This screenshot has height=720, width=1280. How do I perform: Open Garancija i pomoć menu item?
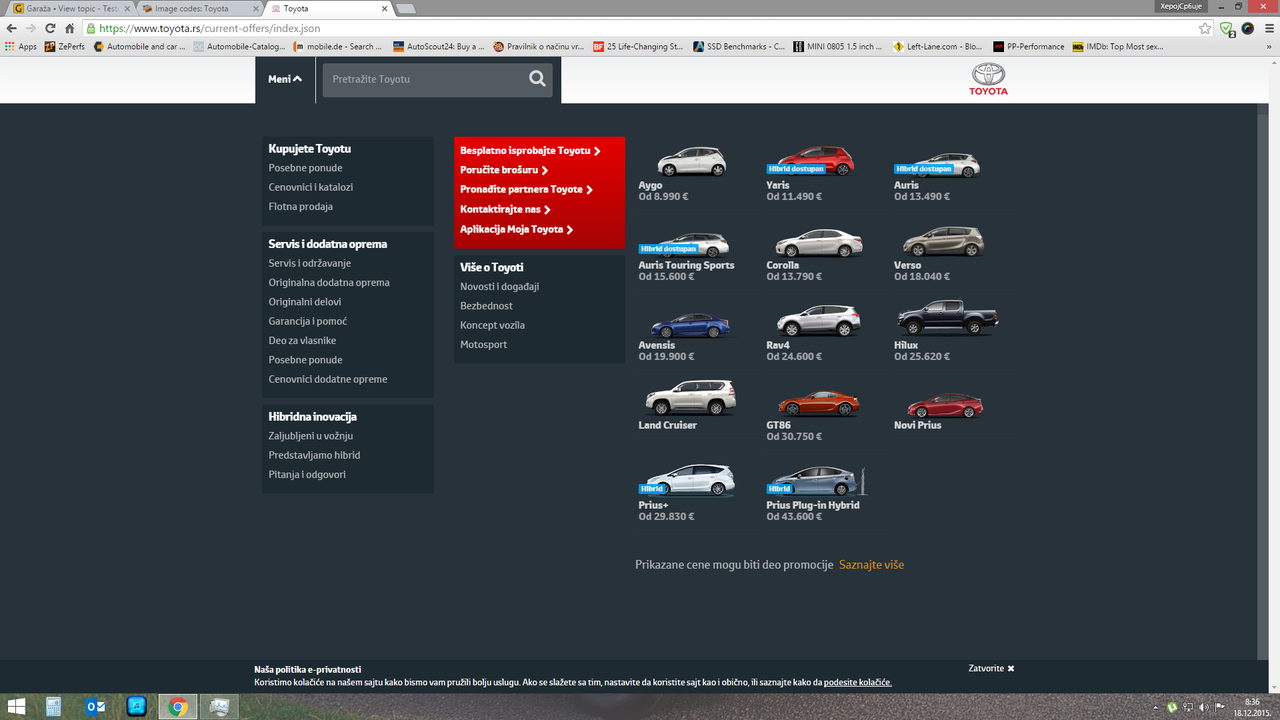[309, 321]
